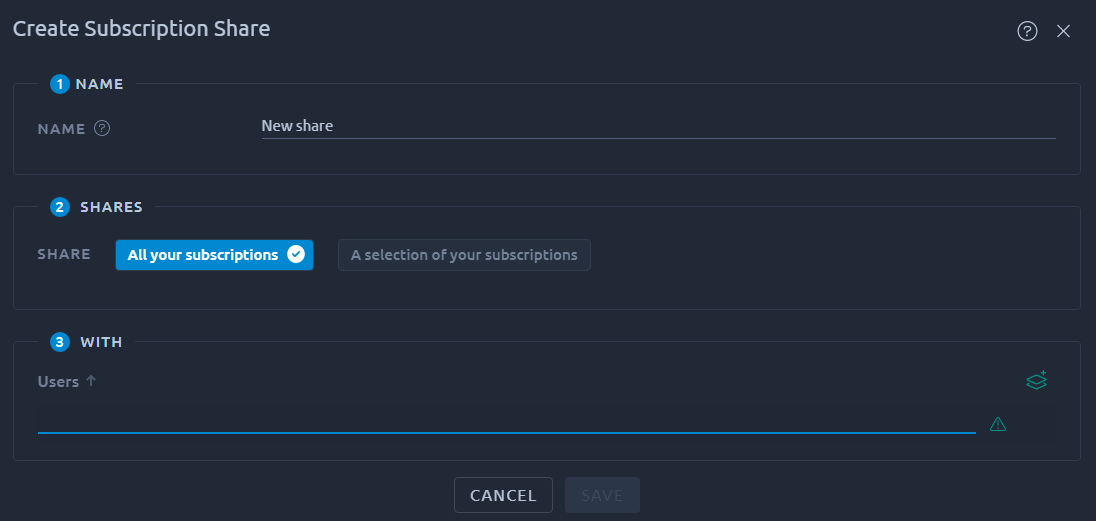Select the All your subscriptions option
1096x521 pixels.
coord(214,255)
